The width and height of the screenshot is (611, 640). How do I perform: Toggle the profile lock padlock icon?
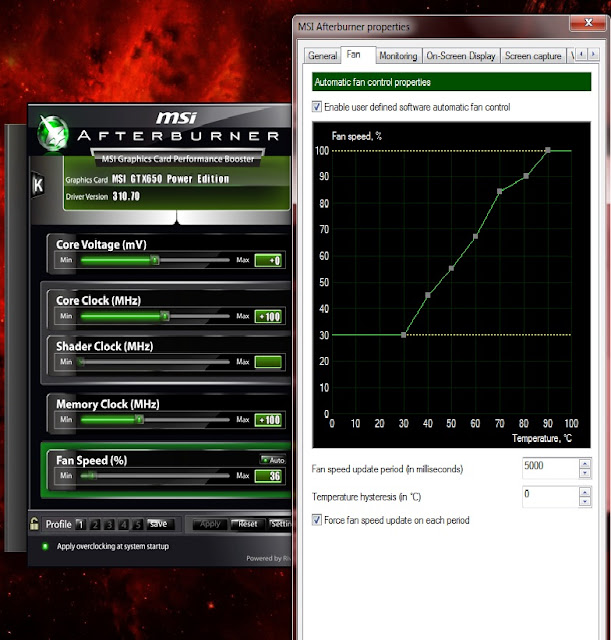point(34,524)
